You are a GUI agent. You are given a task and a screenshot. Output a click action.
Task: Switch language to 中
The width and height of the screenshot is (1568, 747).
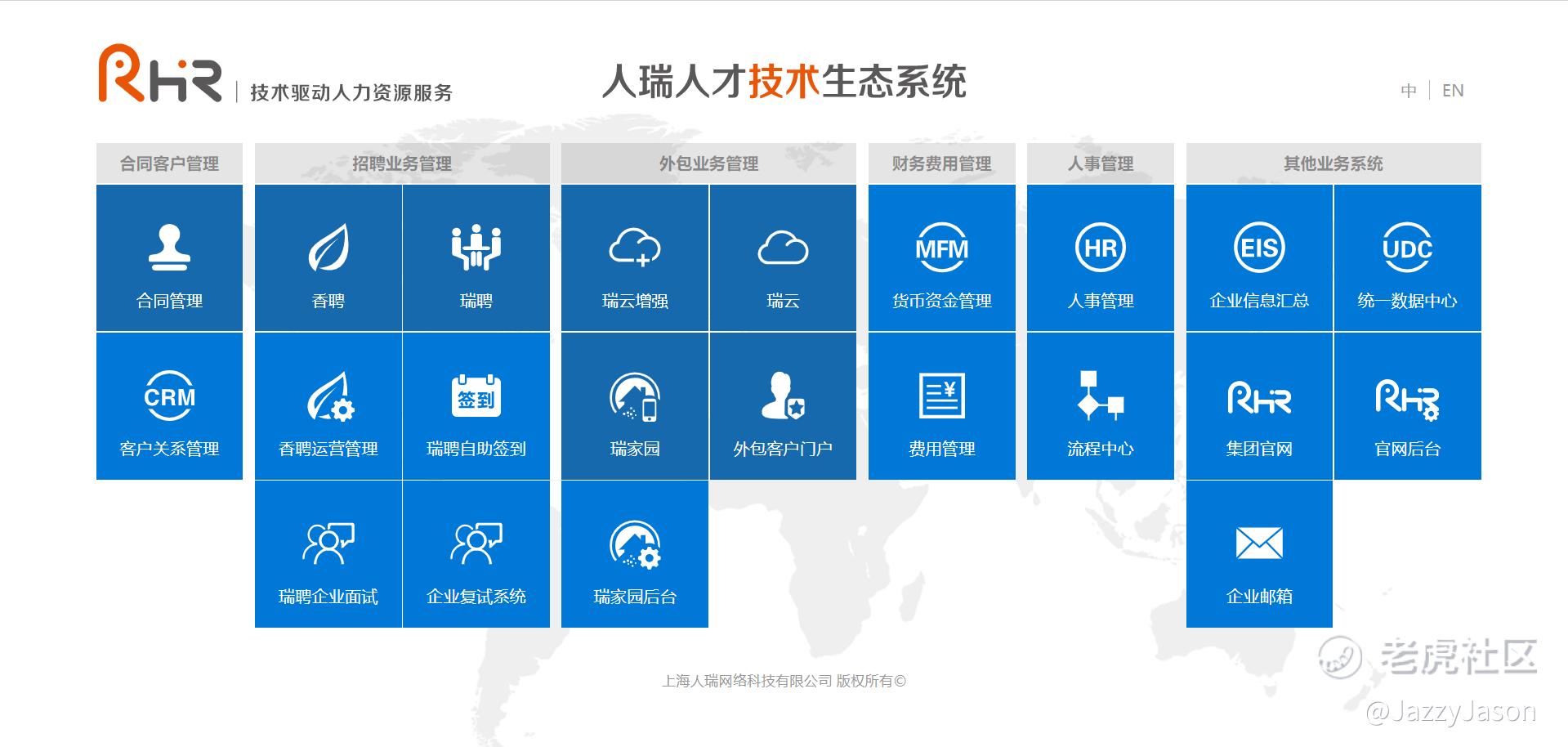click(x=1409, y=91)
